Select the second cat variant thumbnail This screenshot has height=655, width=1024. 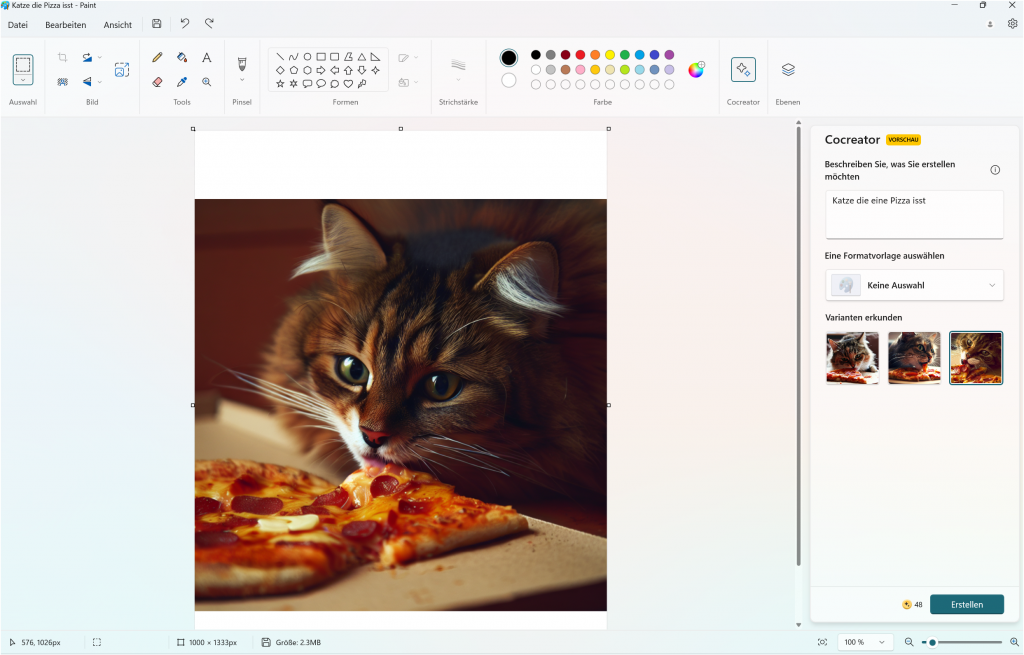(x=914, y=358)
